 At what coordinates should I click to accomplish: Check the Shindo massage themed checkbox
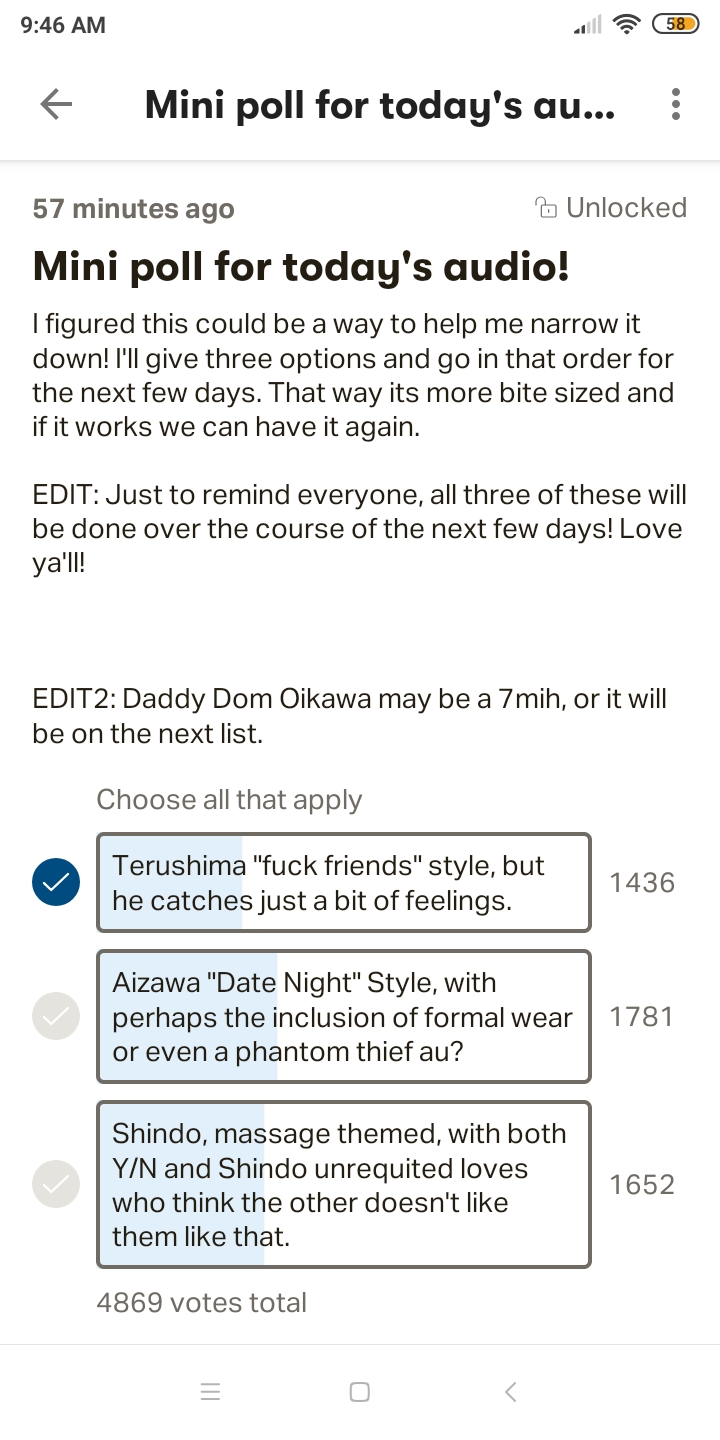[56, 1184]
